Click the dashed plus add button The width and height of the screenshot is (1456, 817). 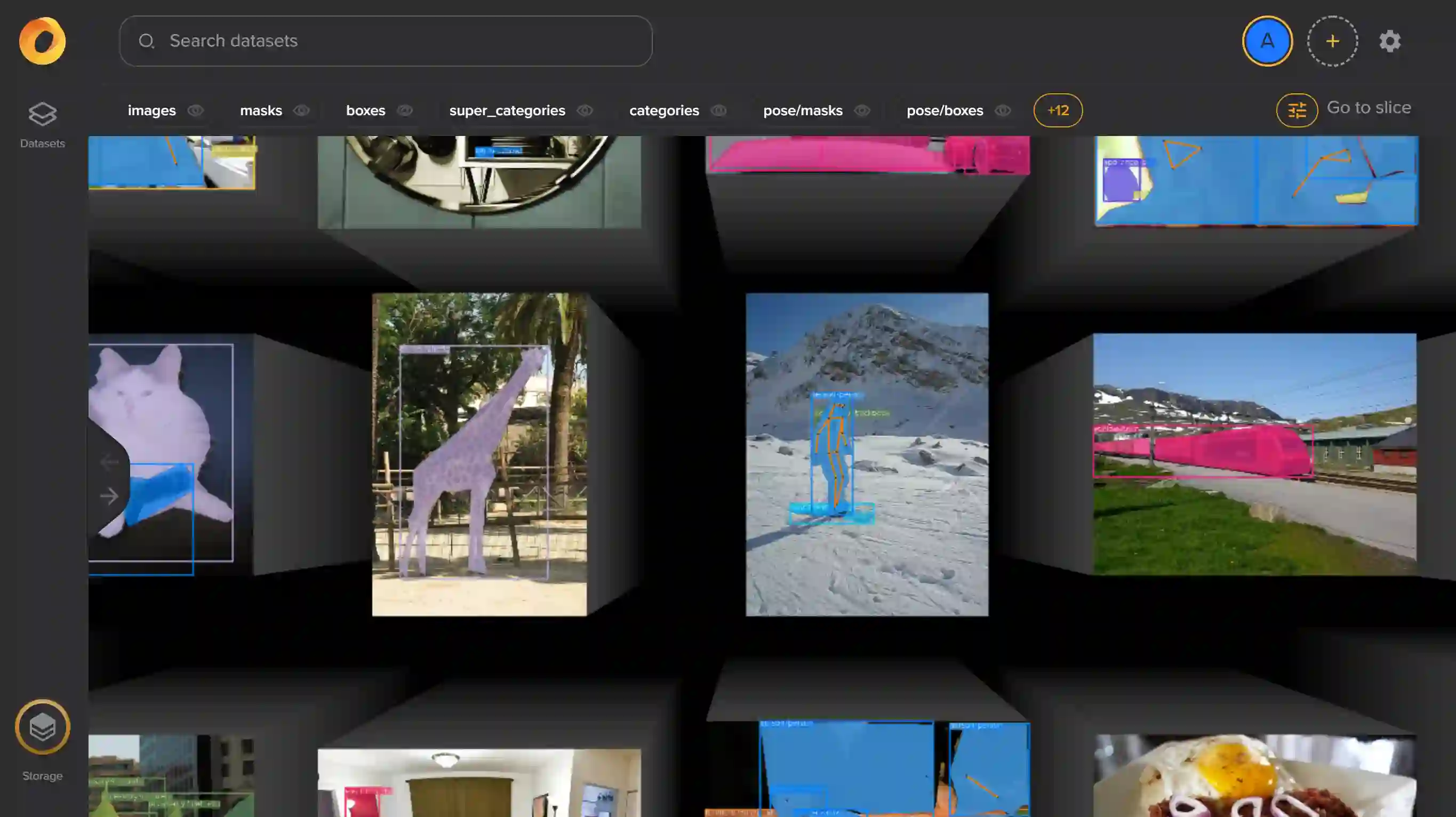pos(1332,41)
